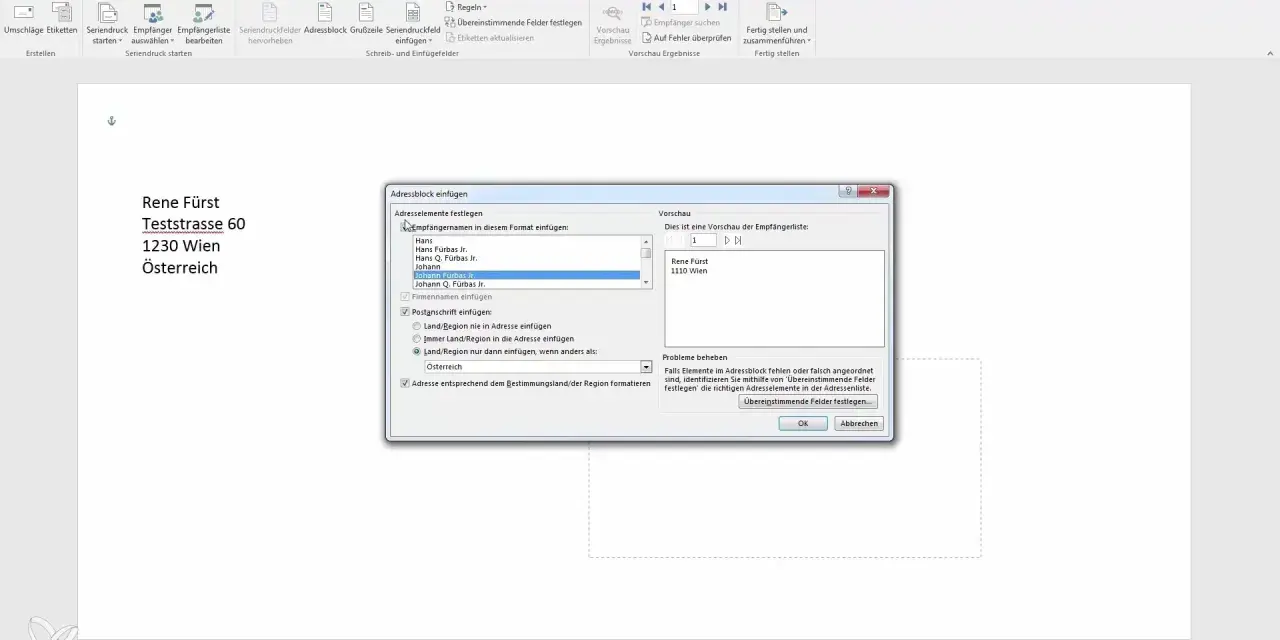The height and width of the screenshot is (640, 1280).
Task: Open Seriendruck starten menu
Action: pos(107,24)
